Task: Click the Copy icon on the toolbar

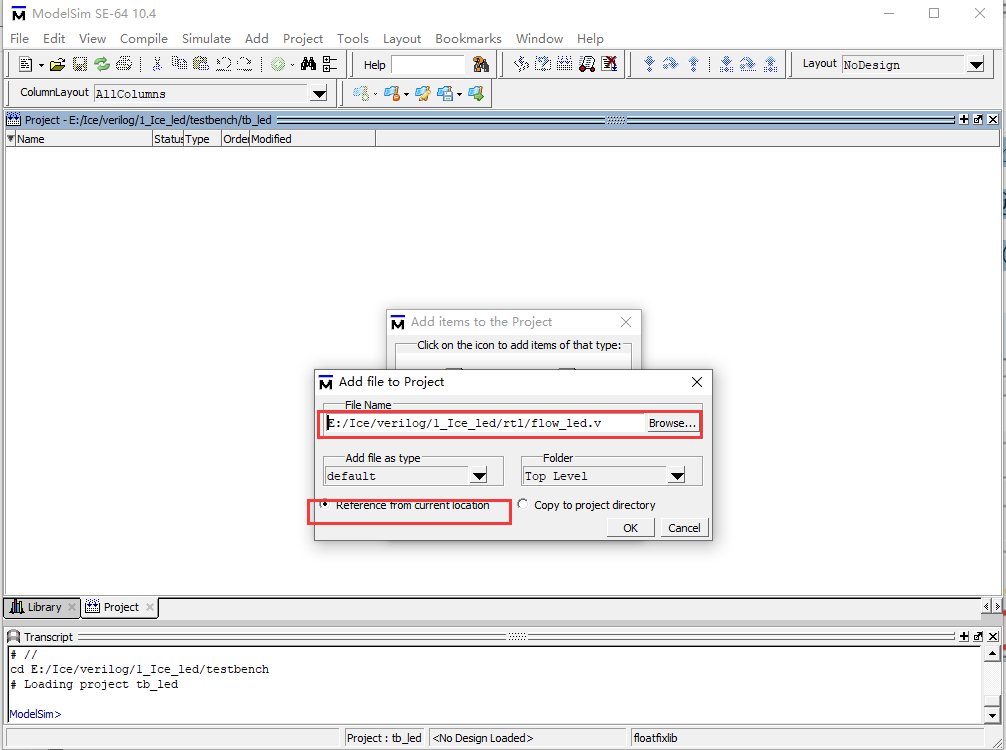Action: [181, 64]
